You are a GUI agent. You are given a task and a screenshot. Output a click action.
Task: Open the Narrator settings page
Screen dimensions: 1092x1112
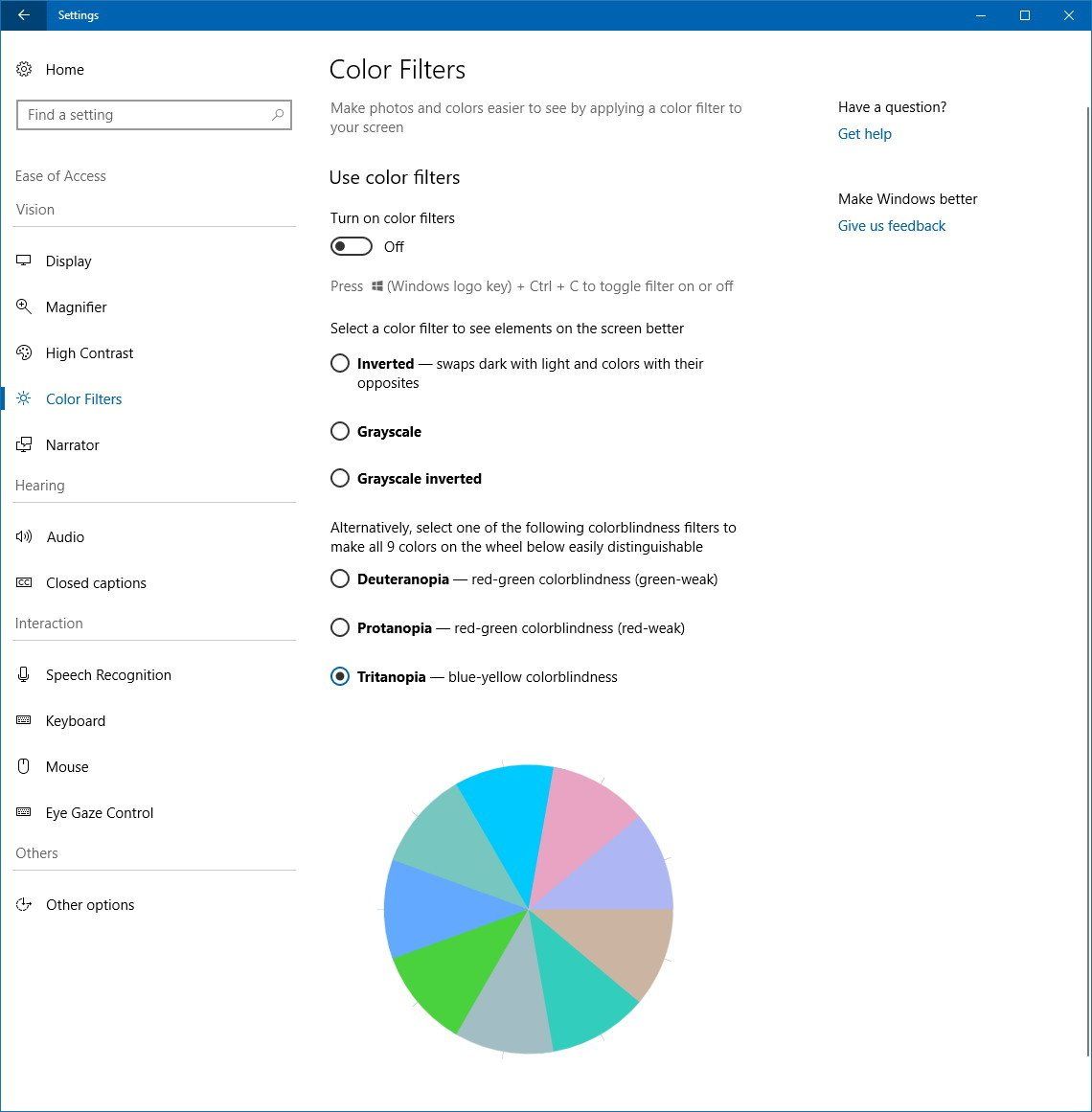click(72, 444)
